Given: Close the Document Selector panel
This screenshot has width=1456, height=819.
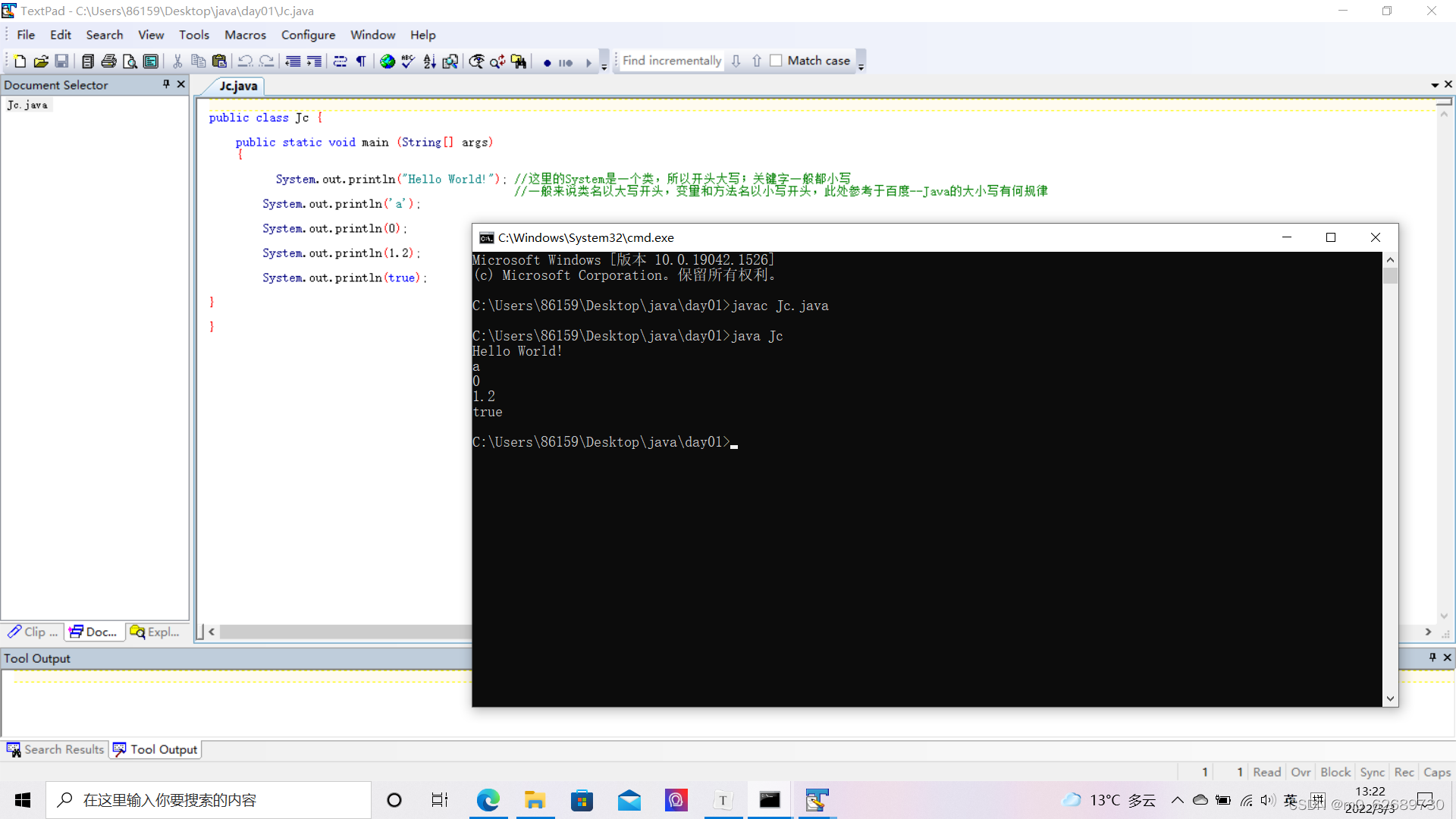Looking at the screenshot, I should point(180,84).
